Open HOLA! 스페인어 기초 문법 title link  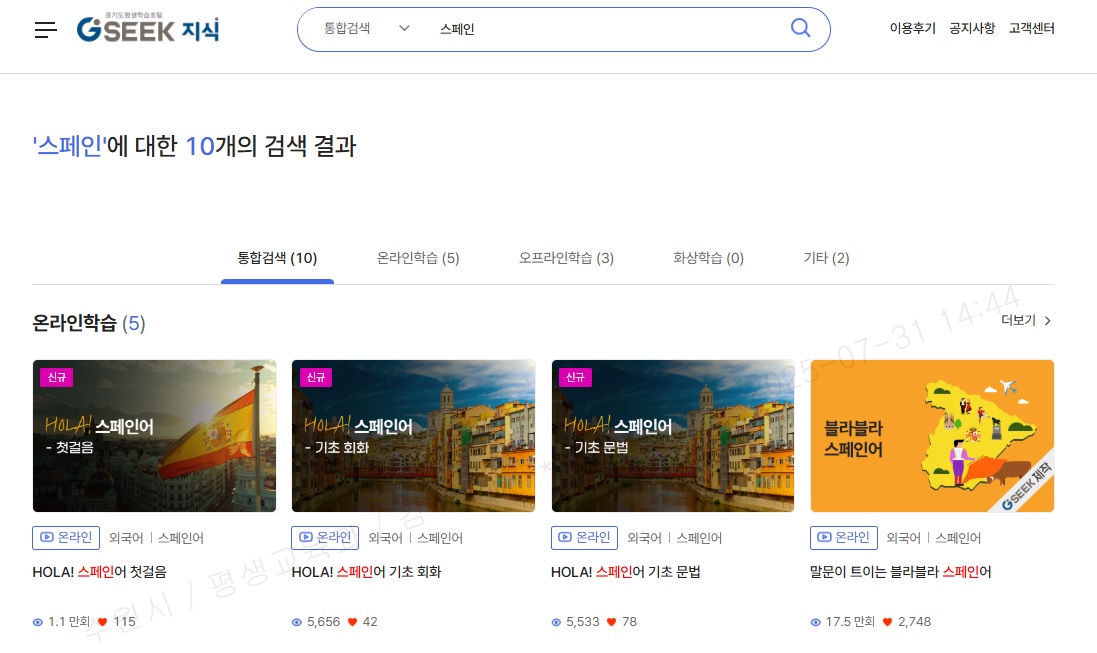(625, 573)
